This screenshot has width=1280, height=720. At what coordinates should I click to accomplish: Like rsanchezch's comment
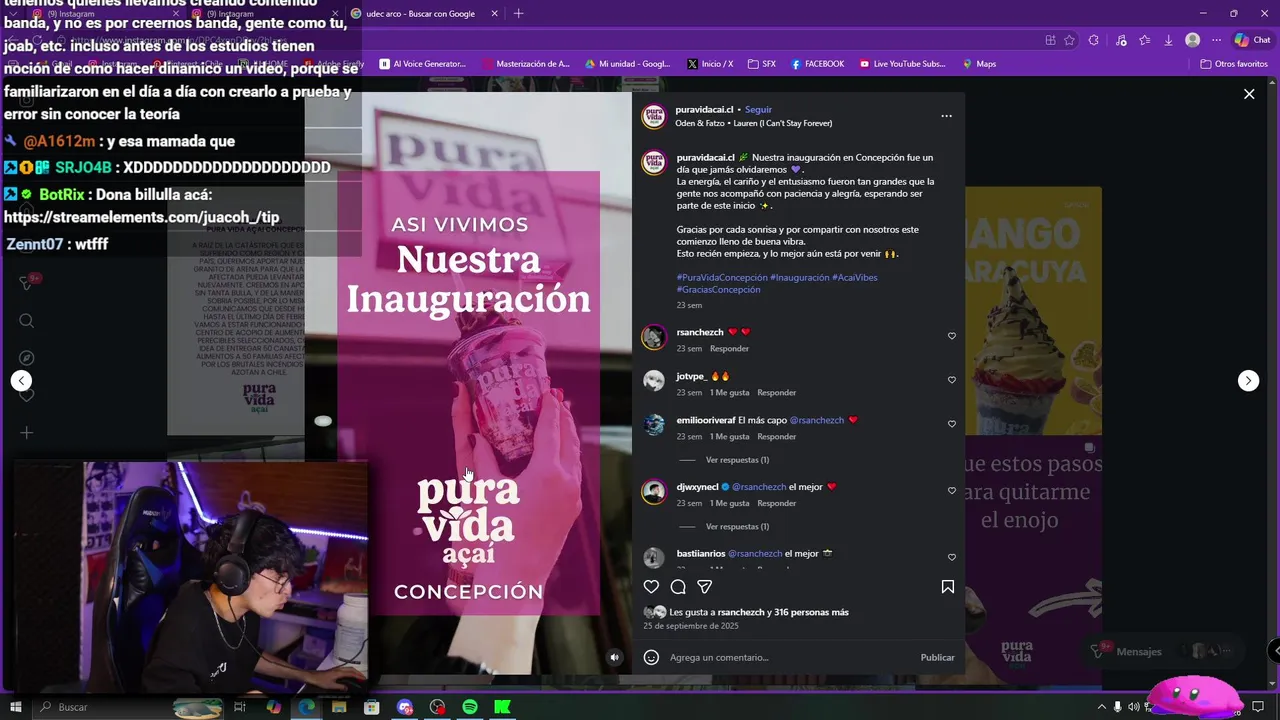pyautogui.click(x=951, y=336)
